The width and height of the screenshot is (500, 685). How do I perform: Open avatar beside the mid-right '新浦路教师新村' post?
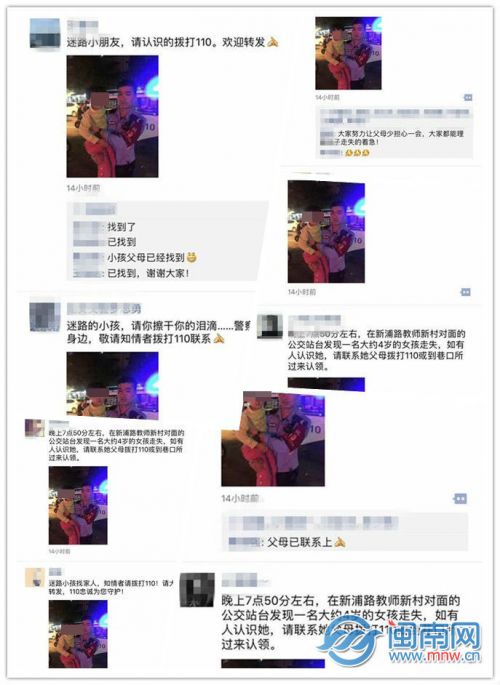coord(269,326)
